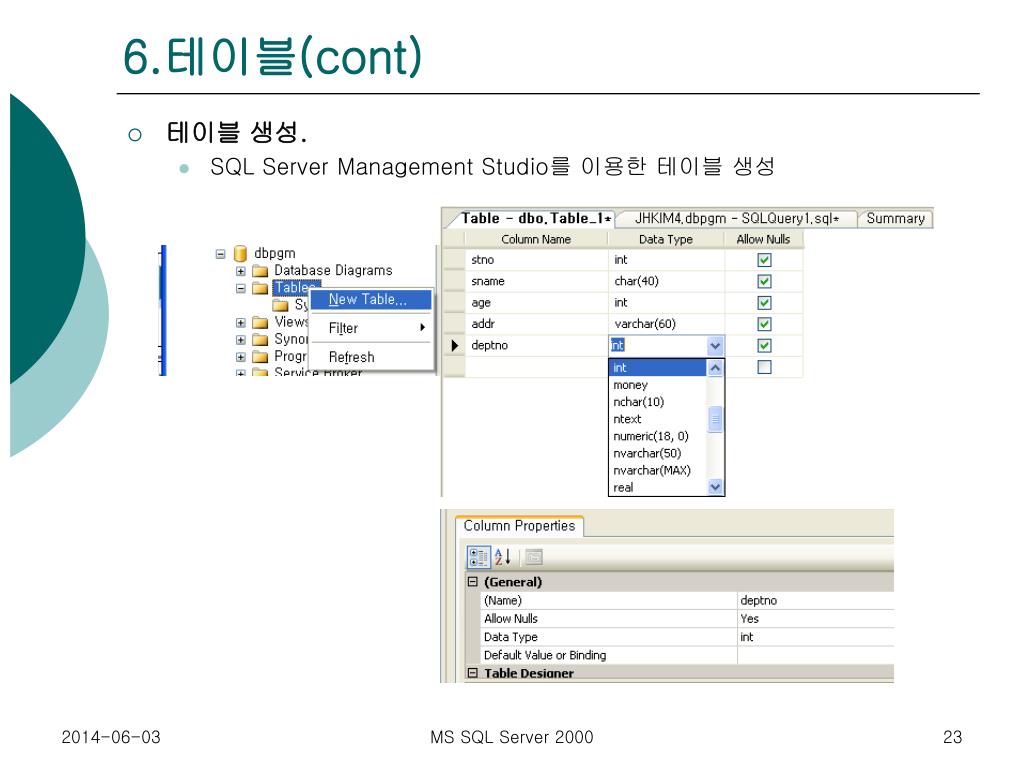The width and height of the screenshot is (1024, 768).
Task: Switch to the JHKIM4.dbpgm SQLQuery1.sql tab
Action: pyautogui.click(x=737, y=219)
